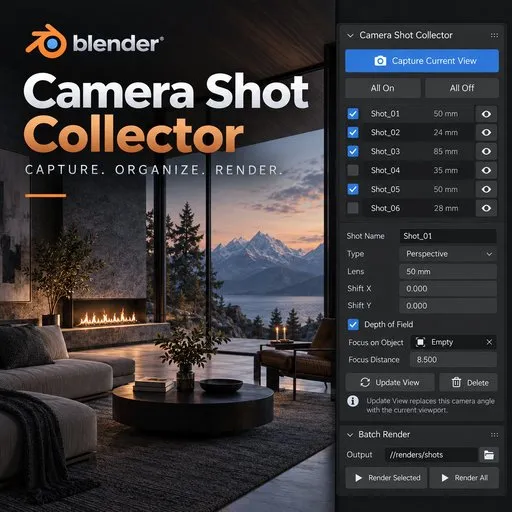Preview Shot_06 with its eye icon
Image resolution: width=512 pixels, height=512 pixels.
click(x=486, y=208)
